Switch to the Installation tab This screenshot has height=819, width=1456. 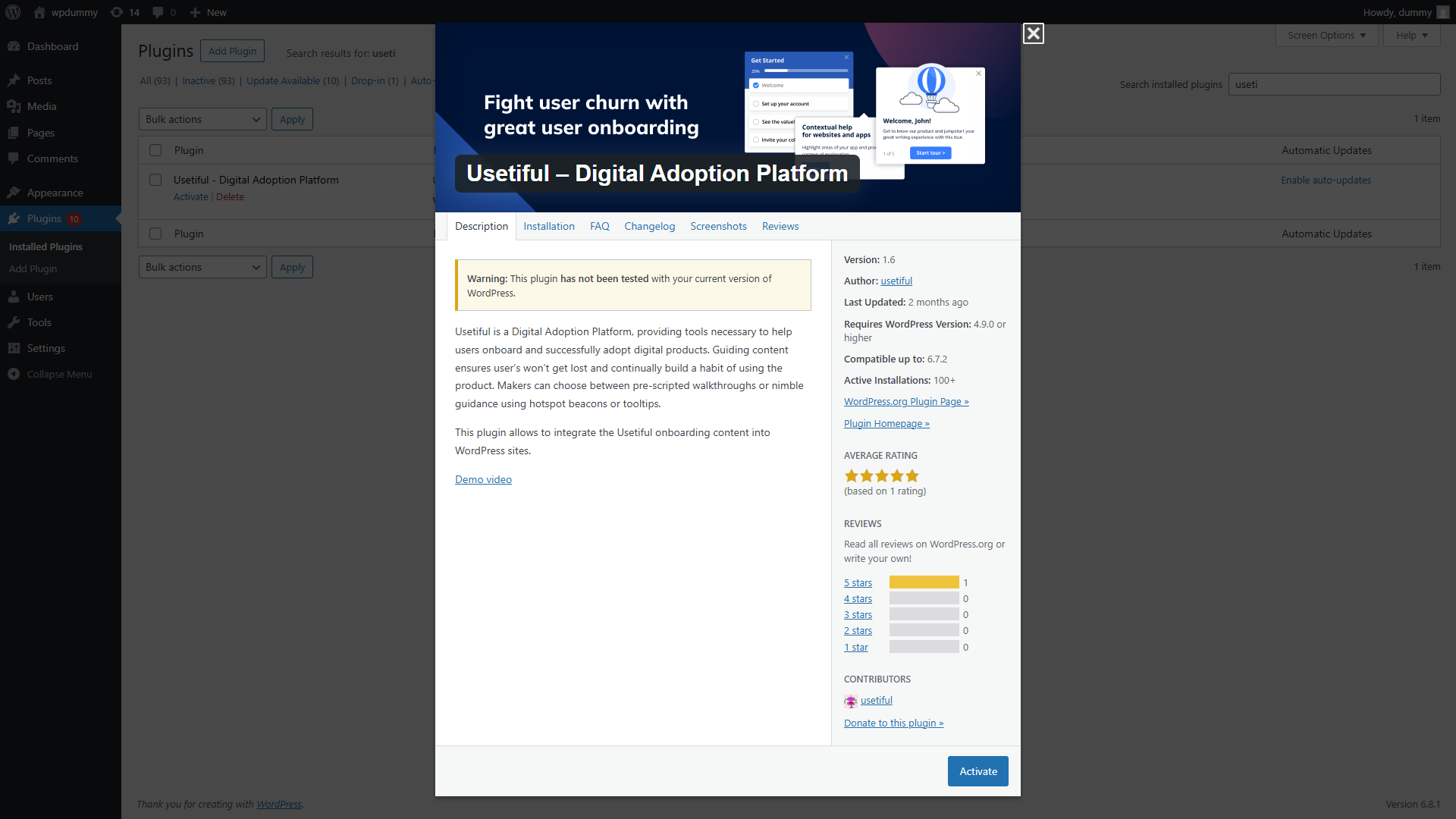click(x=549, y=226)
